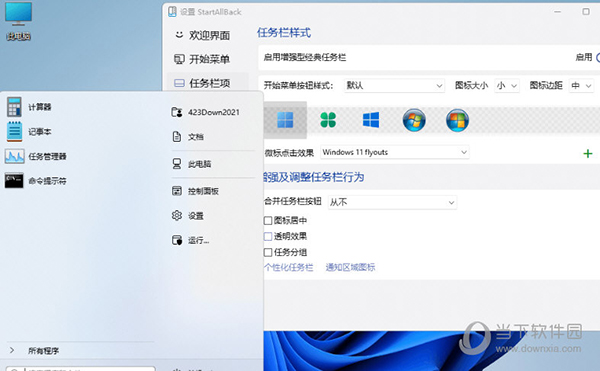
Task: Open Task Manager (任务管理器) entry
Action: [36, 156]
